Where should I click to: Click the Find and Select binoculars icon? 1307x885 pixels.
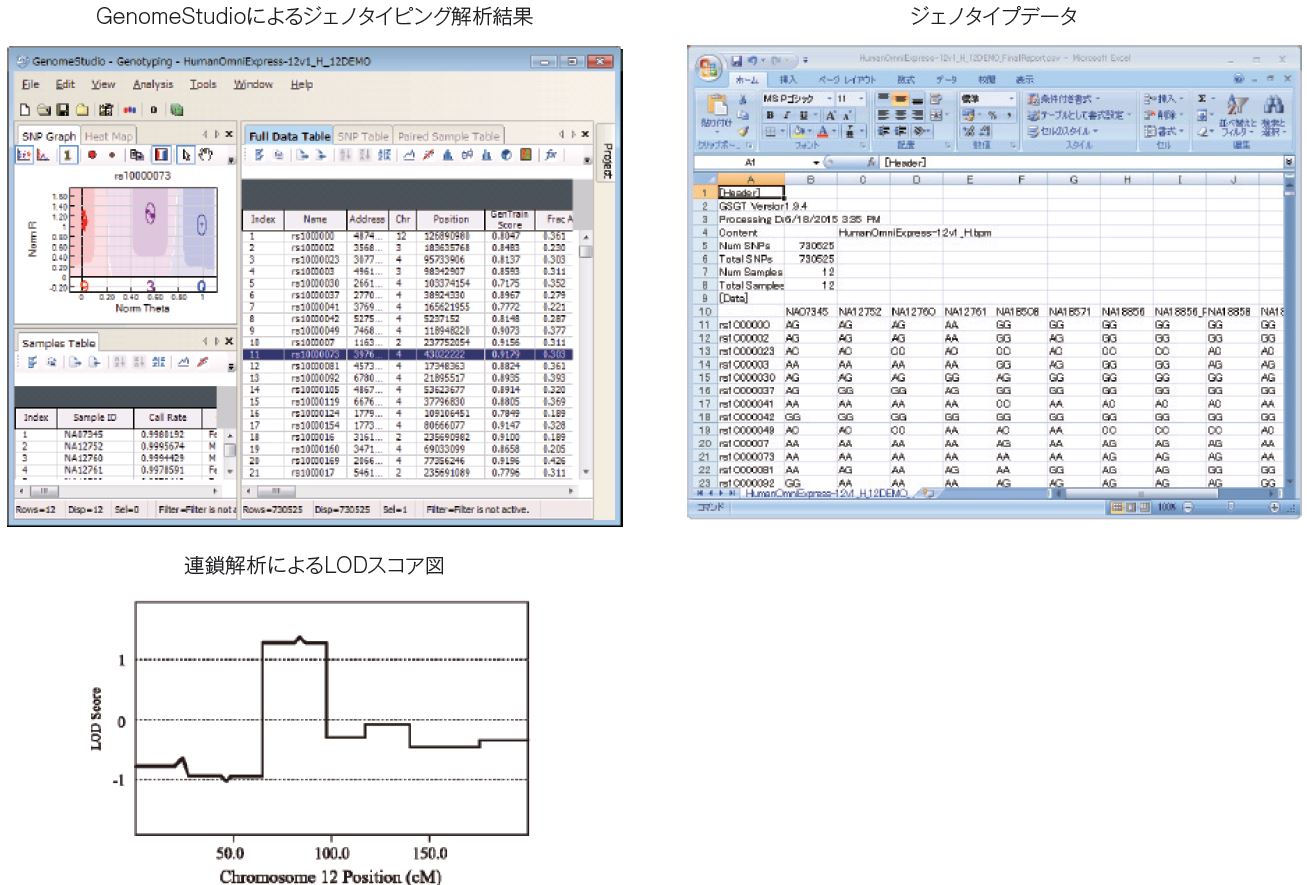tap(1274, 106)
